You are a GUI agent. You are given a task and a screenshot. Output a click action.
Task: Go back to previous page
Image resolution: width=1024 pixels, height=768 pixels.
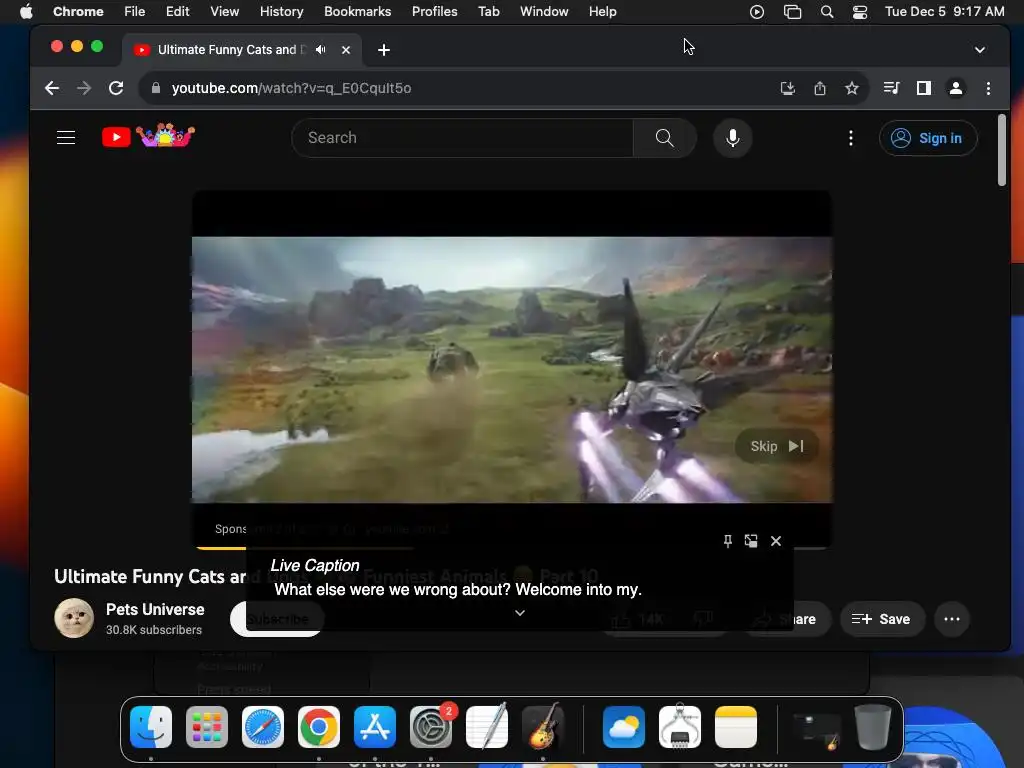pos(52,88)
